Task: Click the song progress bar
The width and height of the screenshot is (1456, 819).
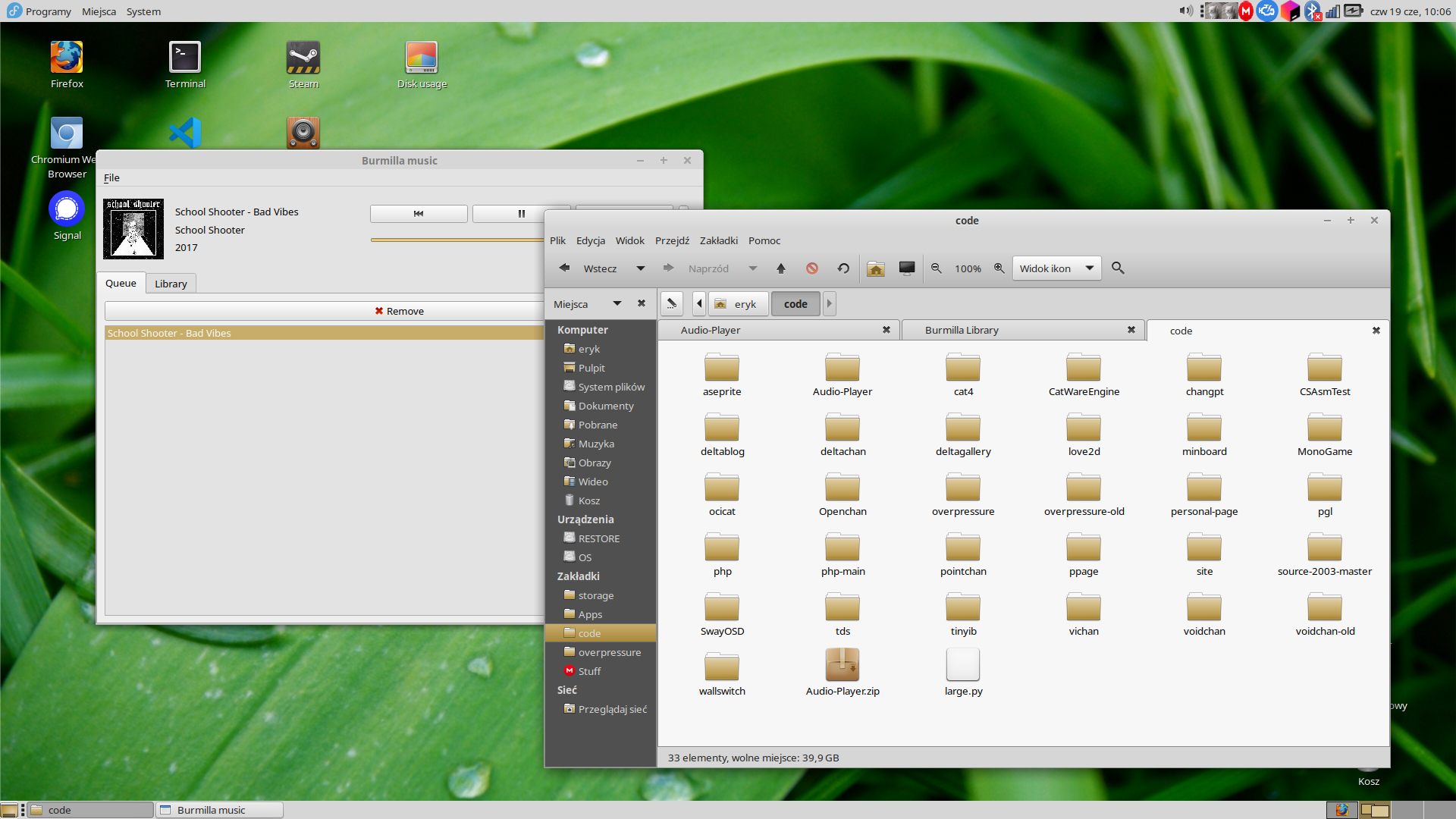Action: (x=457, y=240)
